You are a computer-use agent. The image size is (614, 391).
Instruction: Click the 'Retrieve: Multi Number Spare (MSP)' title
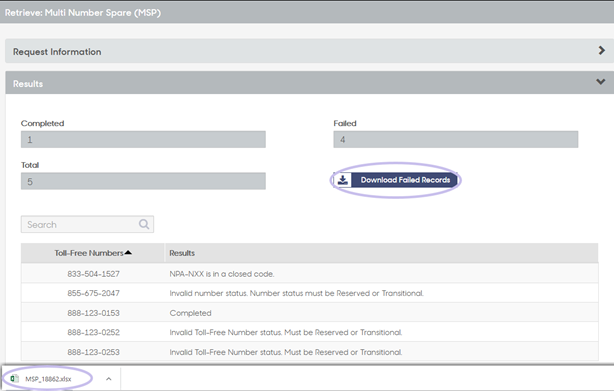click(x=83, y=13)
